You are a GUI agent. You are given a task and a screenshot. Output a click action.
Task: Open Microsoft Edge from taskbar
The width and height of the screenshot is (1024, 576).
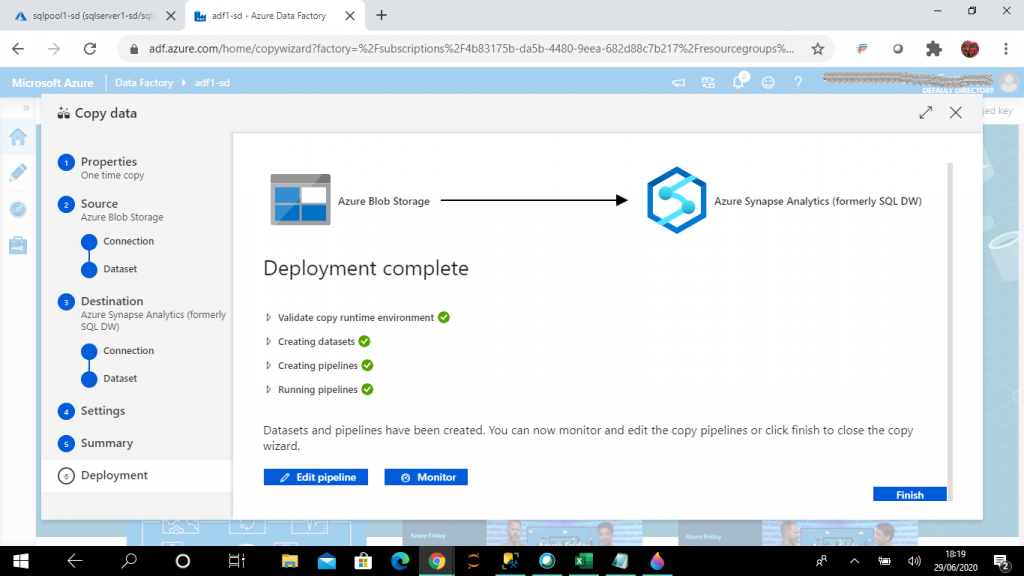400,561
